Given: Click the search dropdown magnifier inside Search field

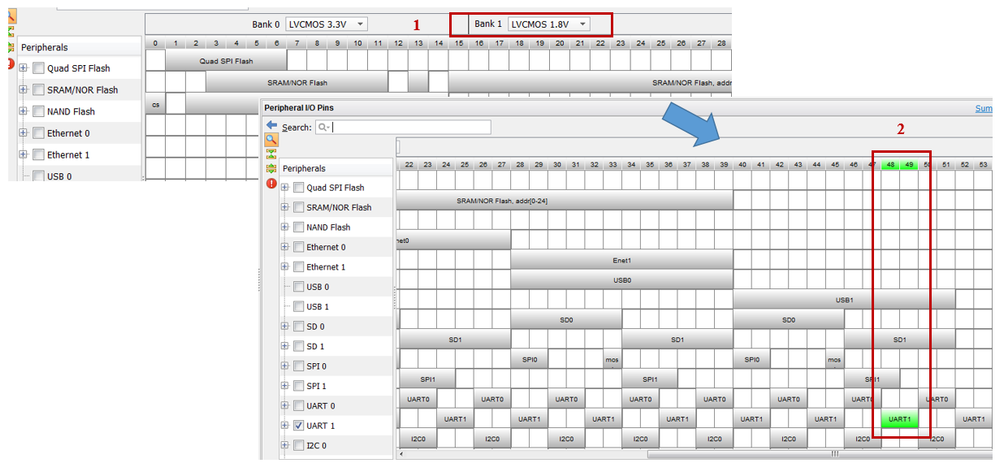Looking at the screenshot, I should [324, 127].
